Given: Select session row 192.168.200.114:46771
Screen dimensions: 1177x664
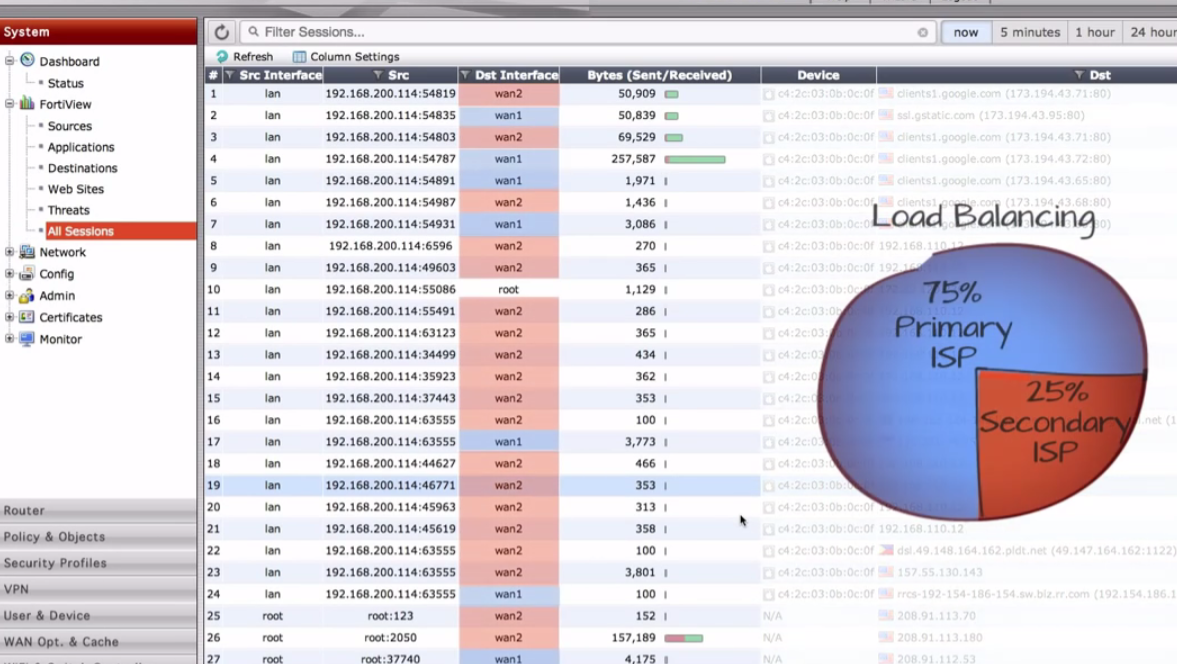Looking at the screenshot, I should [x=482, y=485].
